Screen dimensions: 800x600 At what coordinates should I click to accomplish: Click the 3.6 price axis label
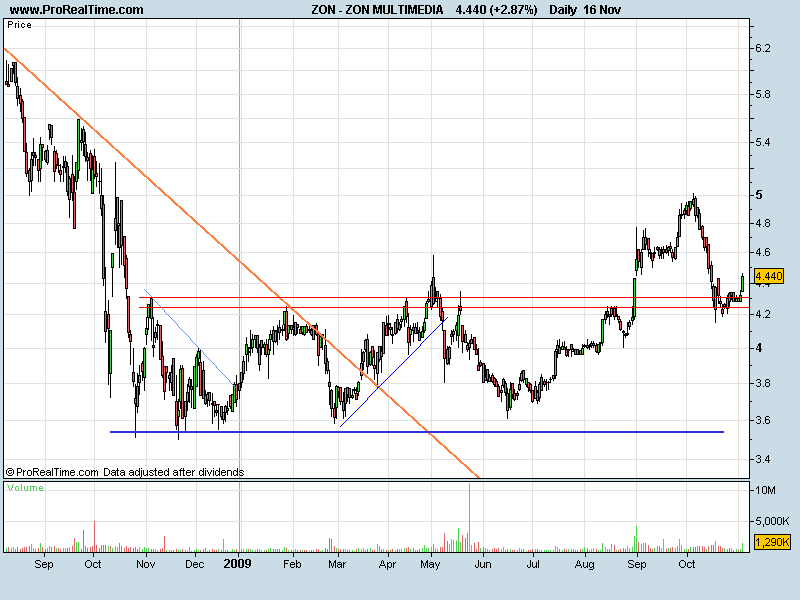(x=763, y=421)
